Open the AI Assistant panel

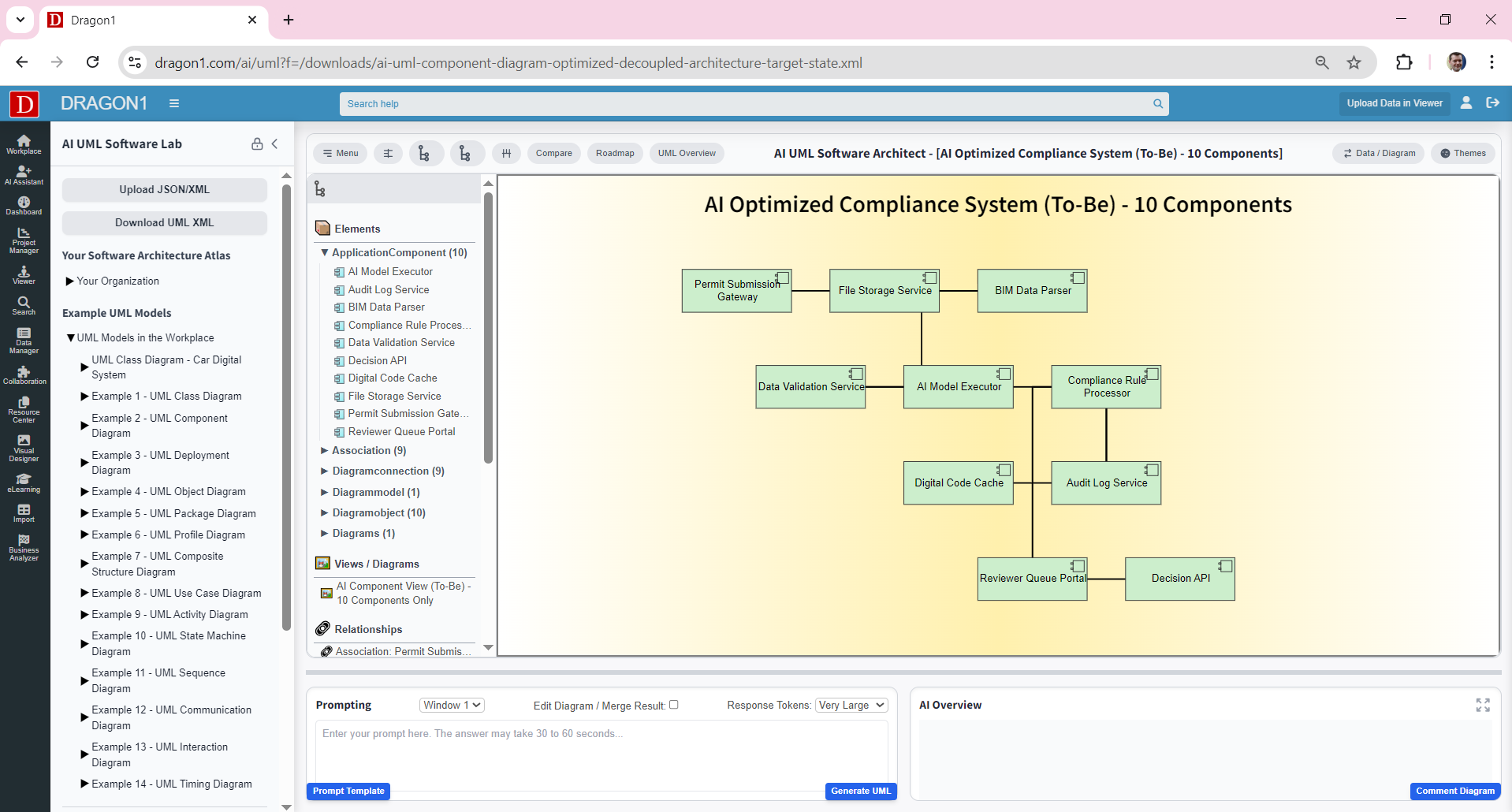(x=24, y=174)
